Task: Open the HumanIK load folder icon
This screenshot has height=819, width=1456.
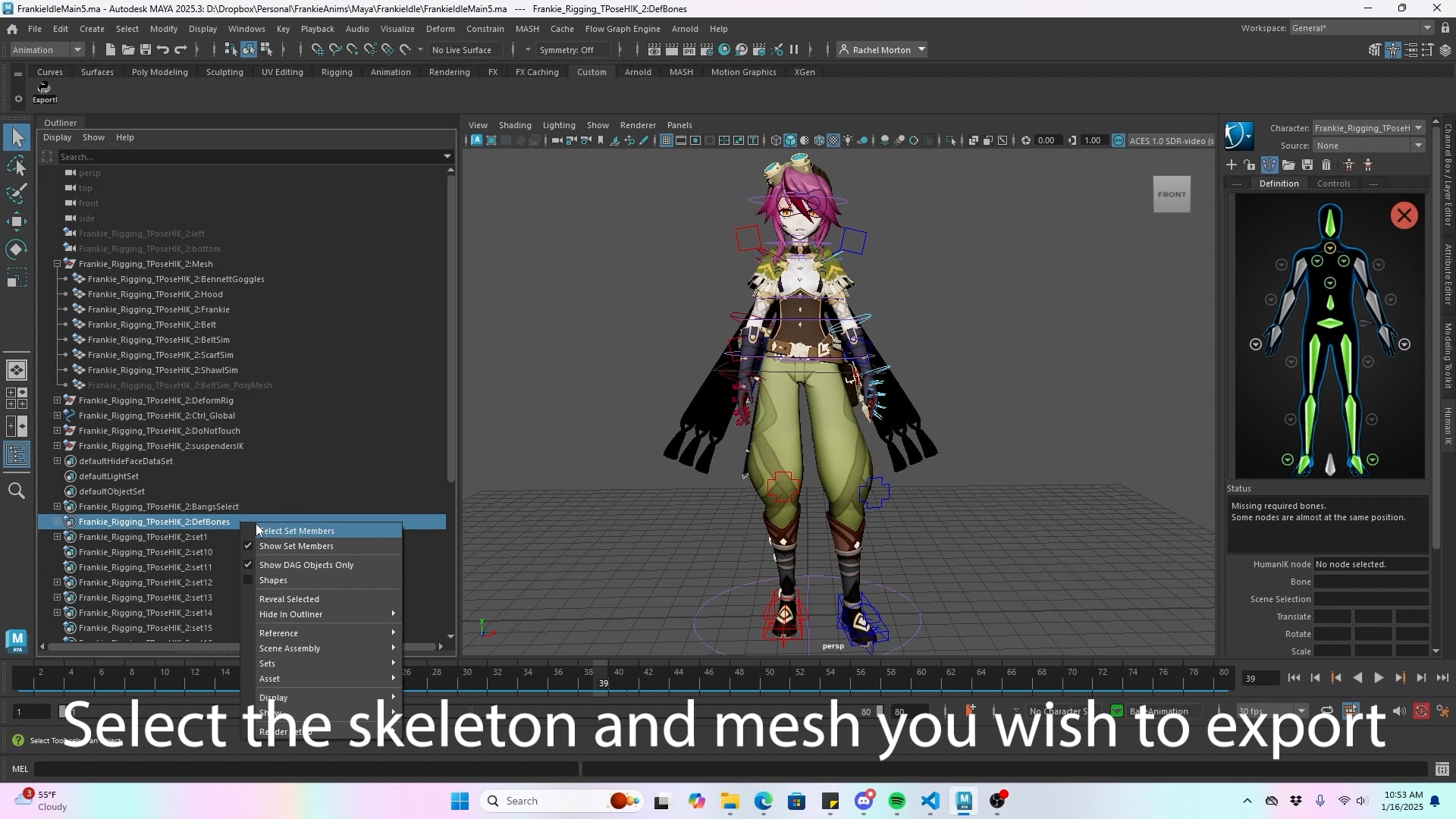Action: pyautogui.click(x=1288, y=165)
